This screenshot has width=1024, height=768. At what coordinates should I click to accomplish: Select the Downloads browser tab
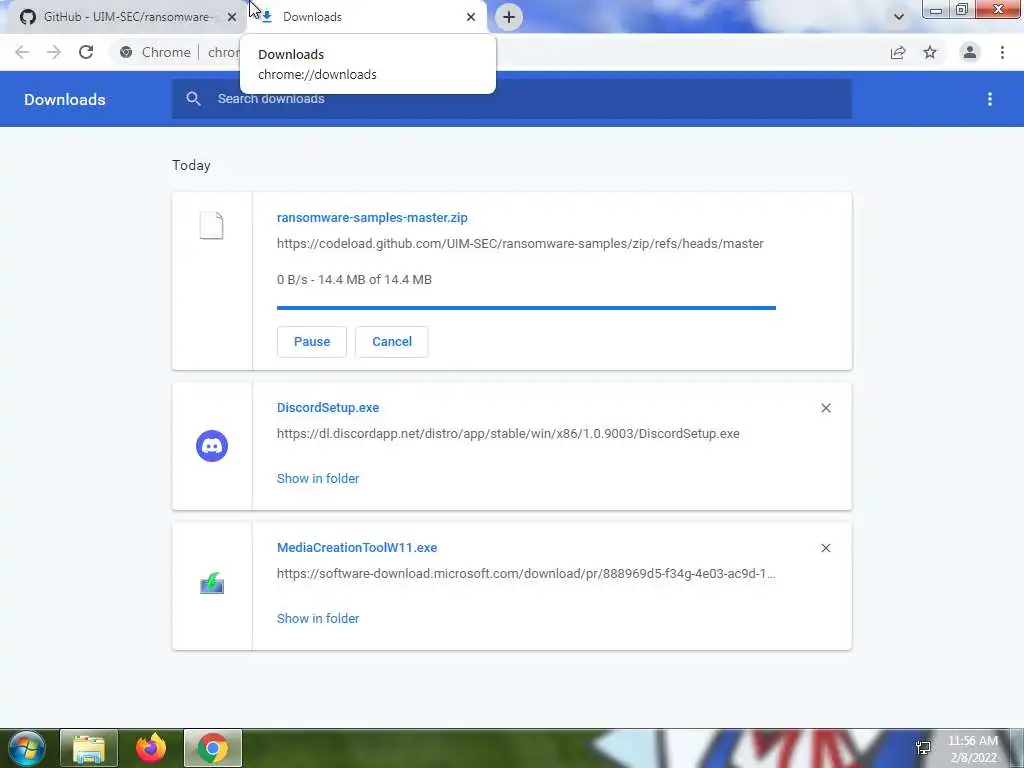click(366, 17)
